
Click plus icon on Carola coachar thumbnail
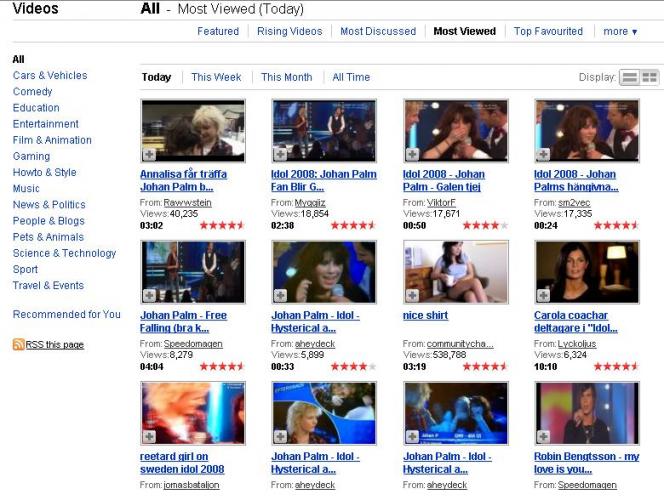click(544, 296)
